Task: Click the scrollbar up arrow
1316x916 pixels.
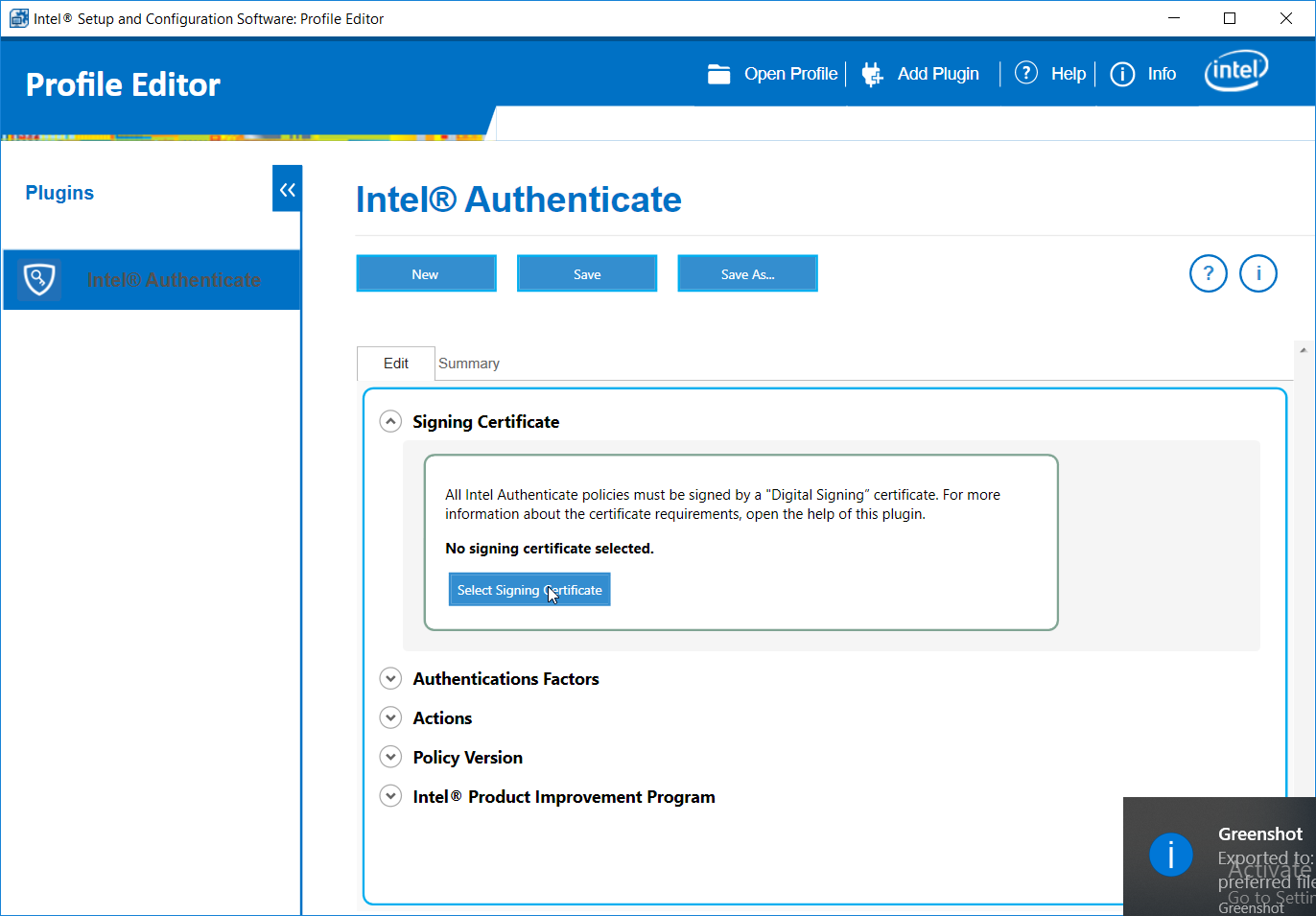Action: (x=1304, y=350)
